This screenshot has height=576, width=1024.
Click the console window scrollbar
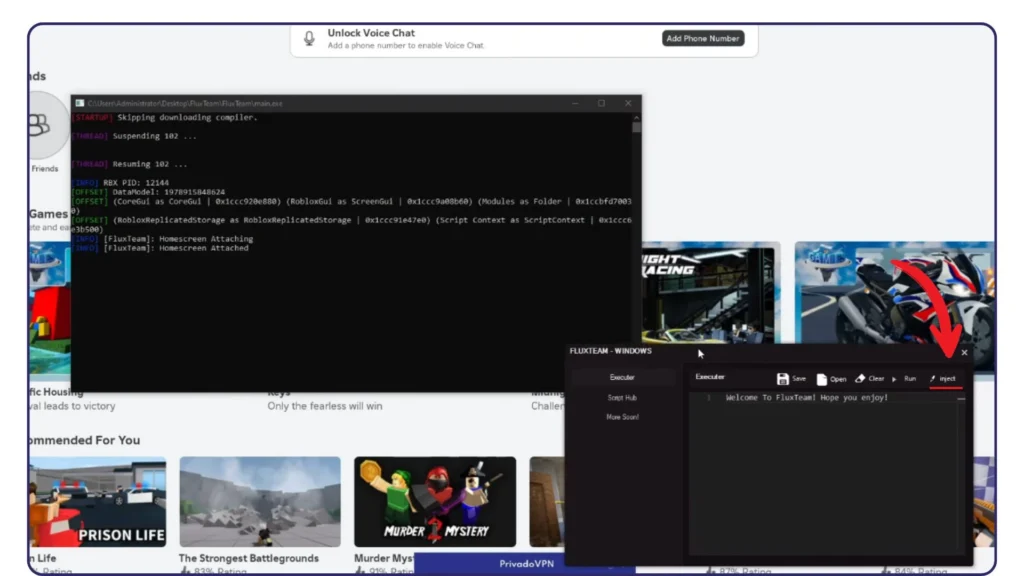(x=637, y=251)
